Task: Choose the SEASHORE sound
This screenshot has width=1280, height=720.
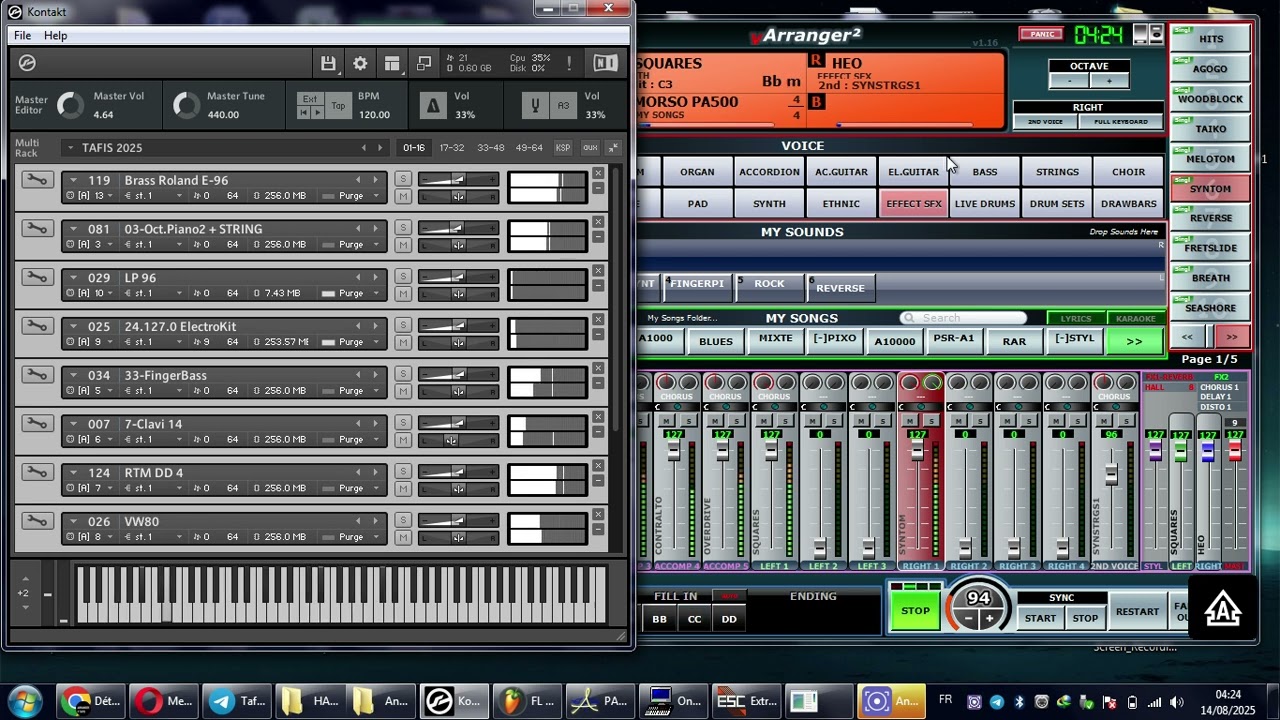Action: coord(1210,307)
